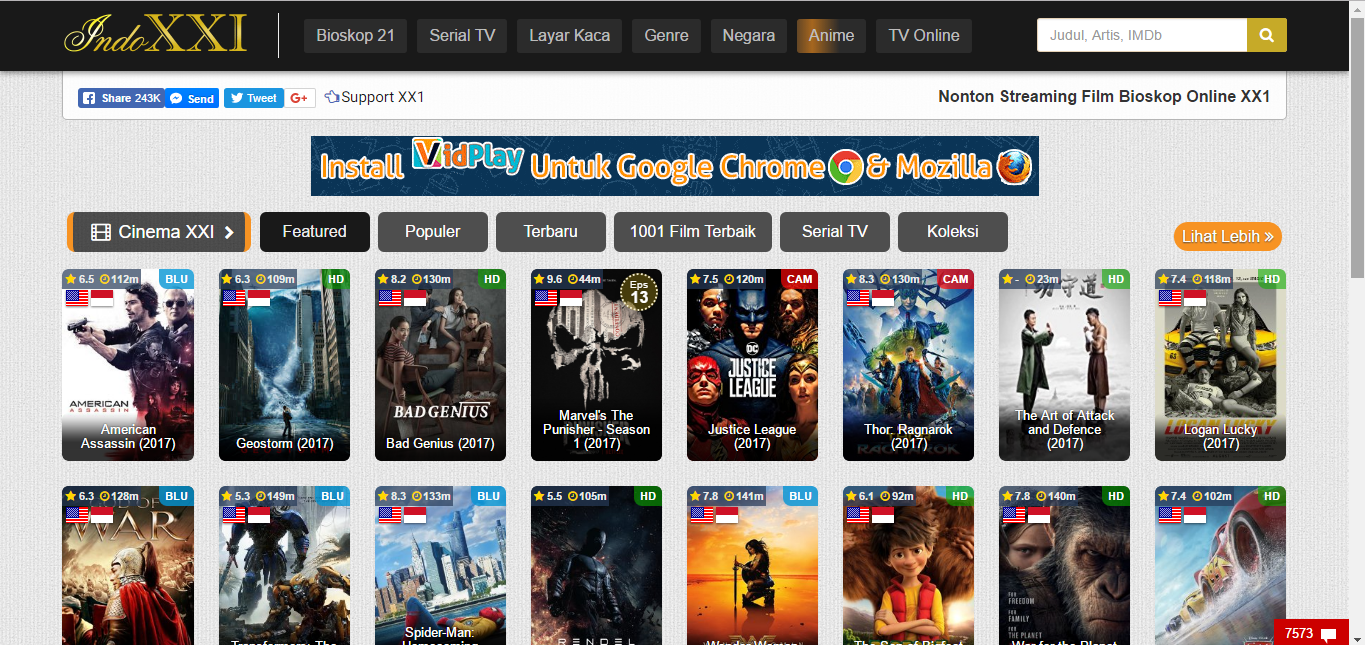The width and height of the screenshot is (1365, 645).
Task: Focus the Judul, Artis, IMDb search field
Action: pos(1142,36)
